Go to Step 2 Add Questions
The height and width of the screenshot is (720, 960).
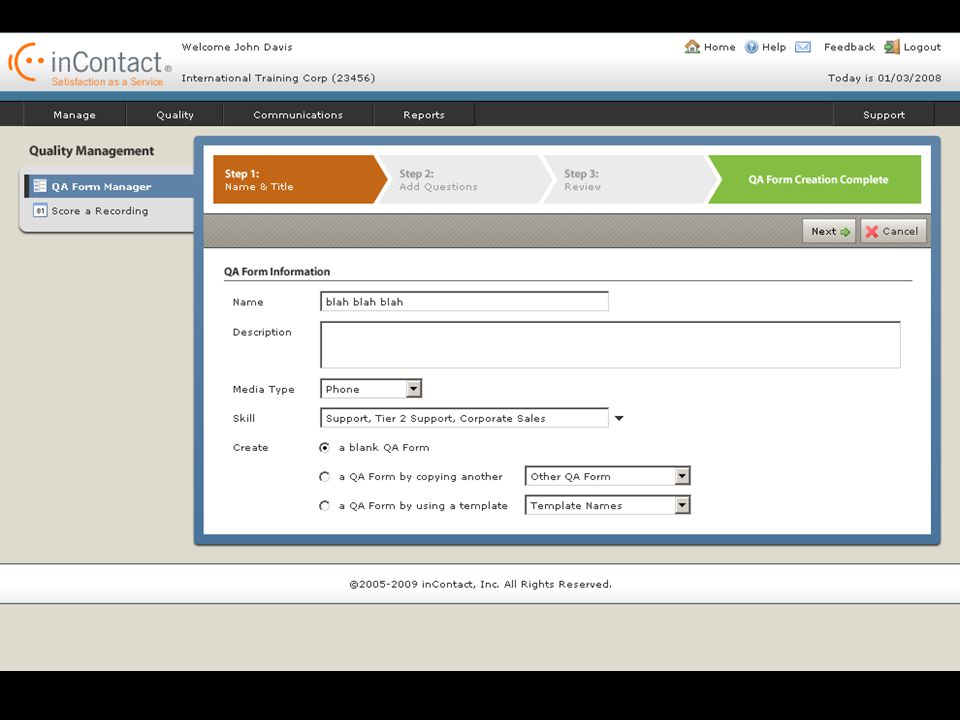[x=463, y=179]
